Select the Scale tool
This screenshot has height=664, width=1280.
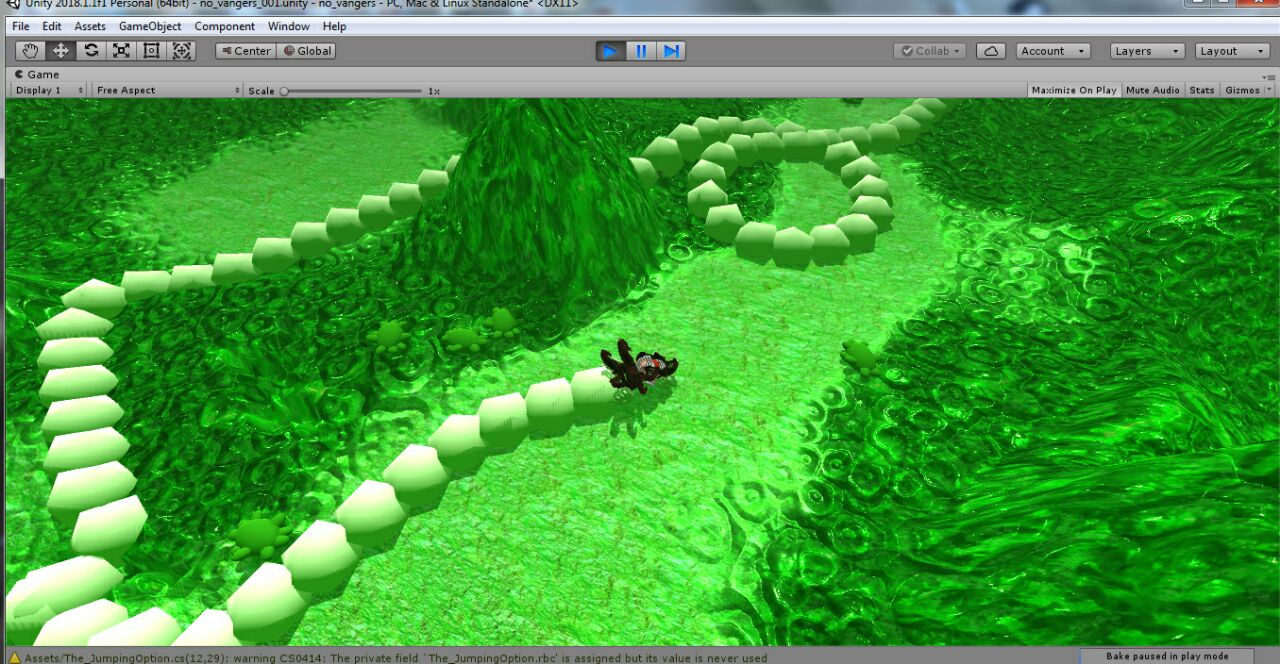[x=121, y=51]
